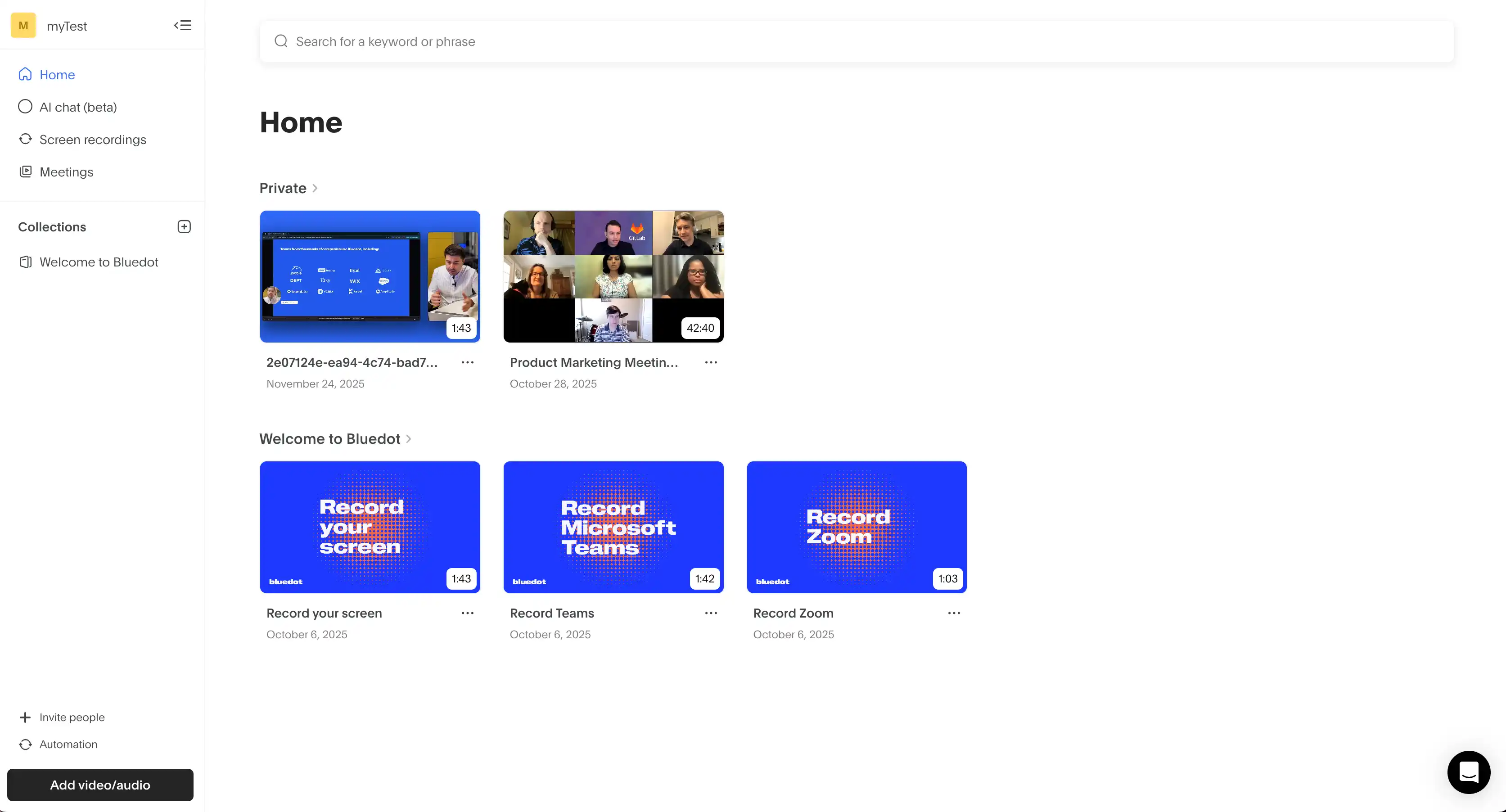Open the Record Microsoft Teams thumbnail

tap(613, 527)
